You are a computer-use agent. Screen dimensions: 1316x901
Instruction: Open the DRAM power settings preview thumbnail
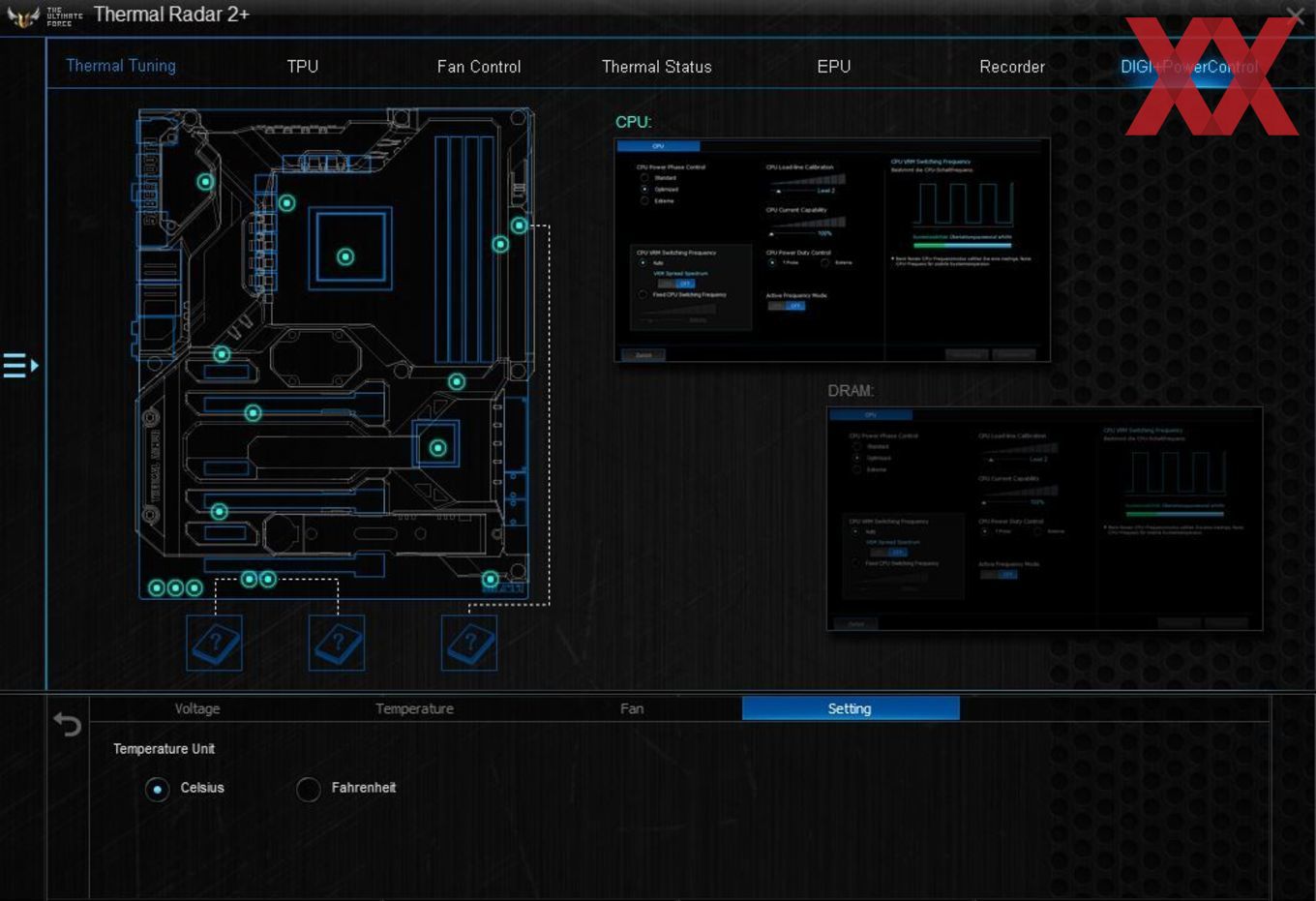1045,519
